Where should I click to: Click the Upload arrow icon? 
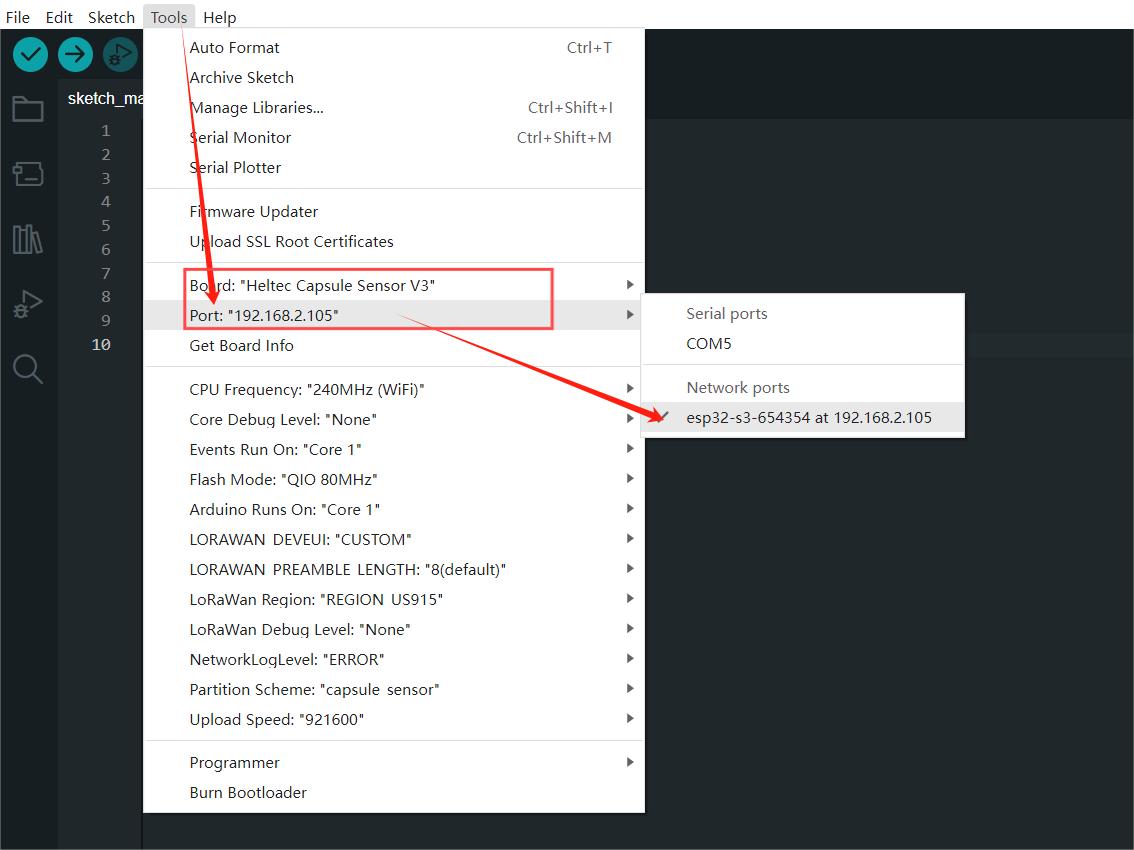click(75, 54)
